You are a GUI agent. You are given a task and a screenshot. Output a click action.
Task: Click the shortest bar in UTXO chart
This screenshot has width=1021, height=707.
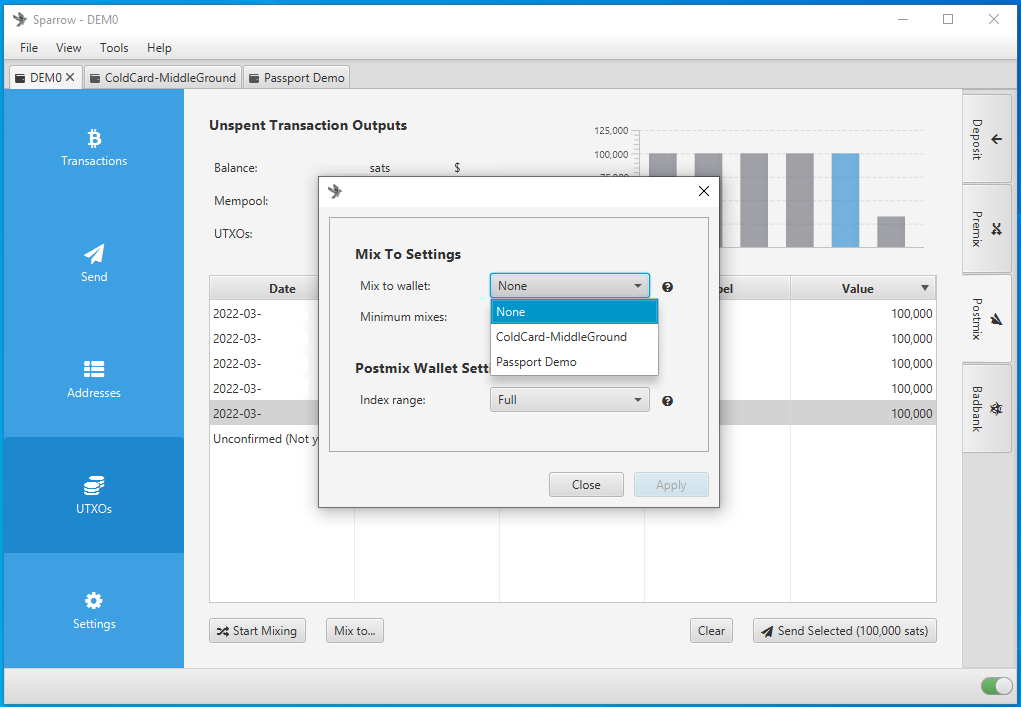[891, 232]
